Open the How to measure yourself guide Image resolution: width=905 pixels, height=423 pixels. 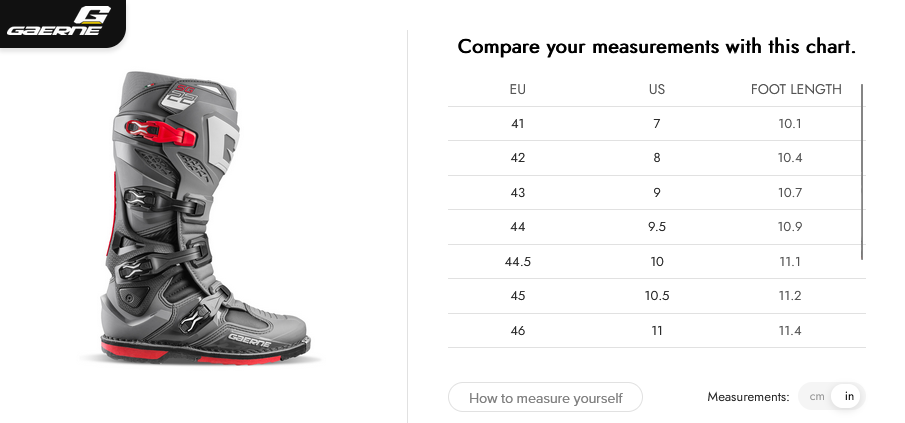545,398
